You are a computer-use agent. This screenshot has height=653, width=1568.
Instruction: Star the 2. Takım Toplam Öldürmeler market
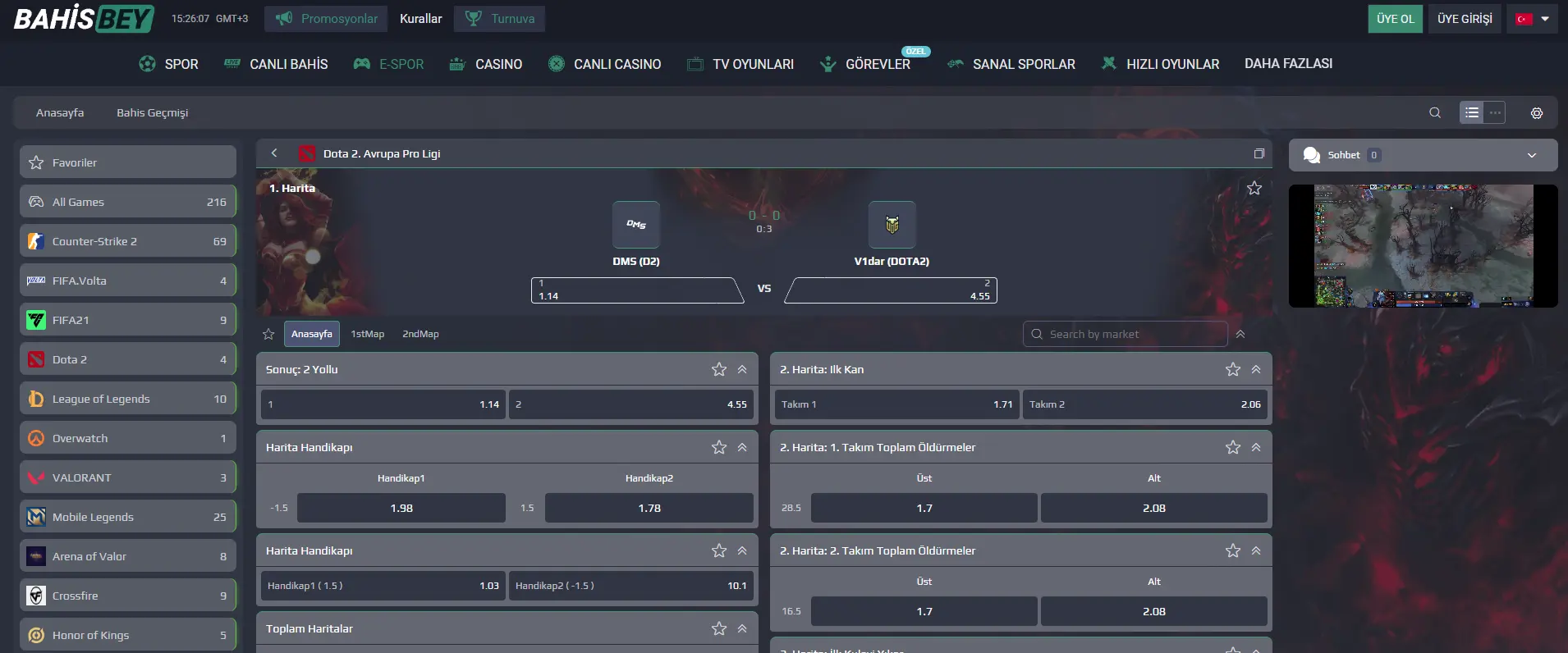coord(1233,550)
